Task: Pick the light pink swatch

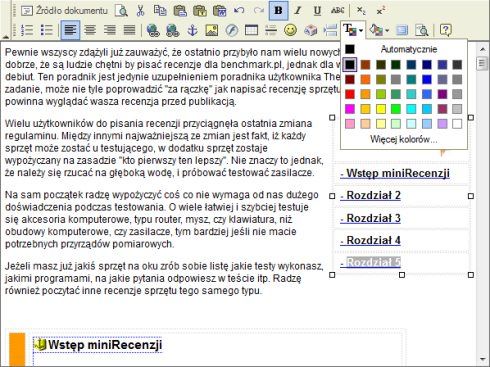Action: [x=350, y=124]
